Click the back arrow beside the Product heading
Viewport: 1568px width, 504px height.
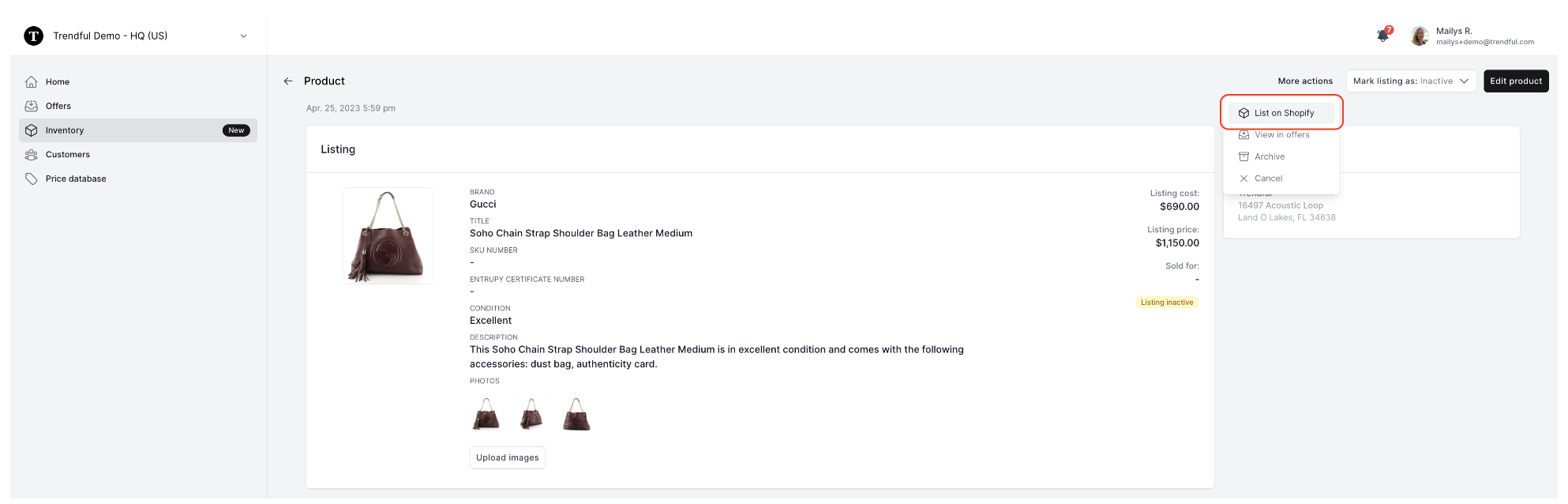coord(288,81)
